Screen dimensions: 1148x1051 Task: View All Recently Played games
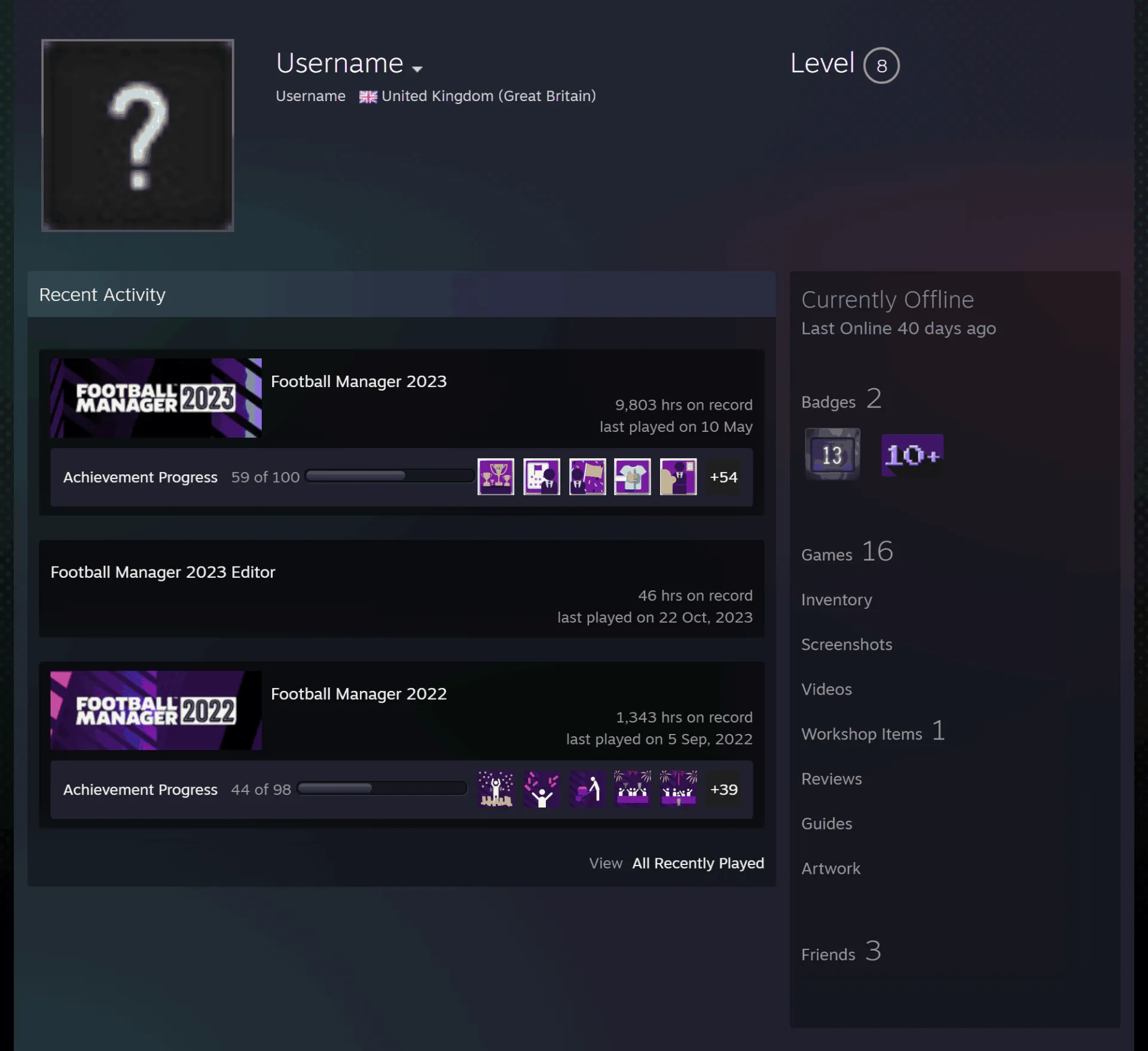(698, 863)
